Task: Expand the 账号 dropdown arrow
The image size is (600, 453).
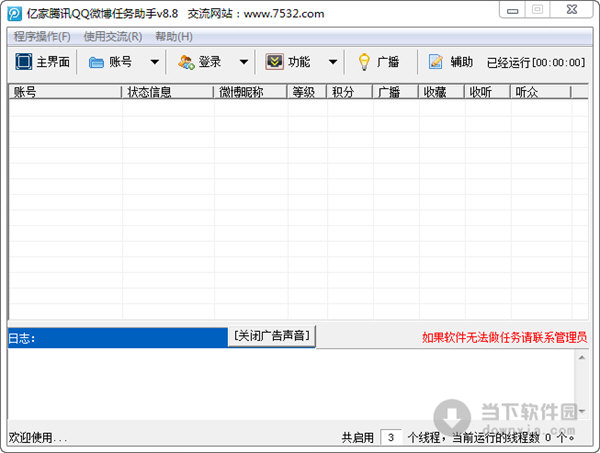Action: pos(154,62)
